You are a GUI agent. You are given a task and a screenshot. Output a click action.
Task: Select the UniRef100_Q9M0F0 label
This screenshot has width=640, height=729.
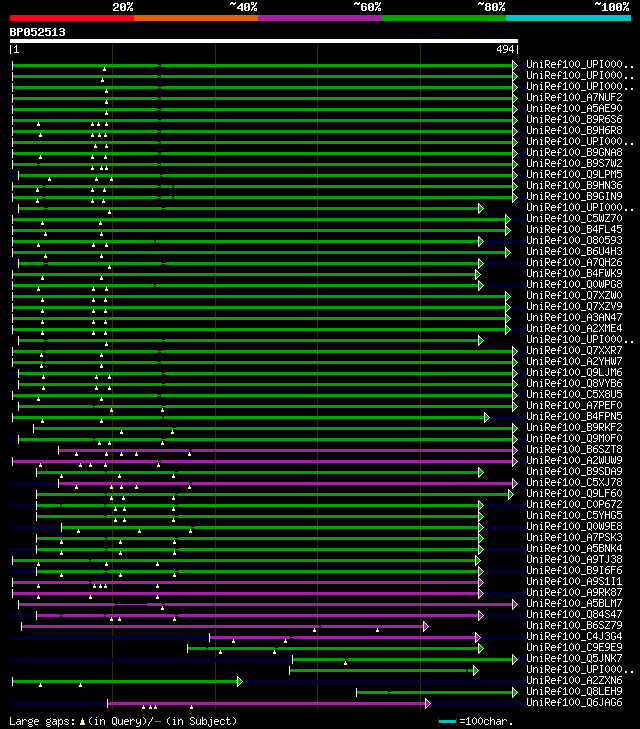(x=574, y=438)
